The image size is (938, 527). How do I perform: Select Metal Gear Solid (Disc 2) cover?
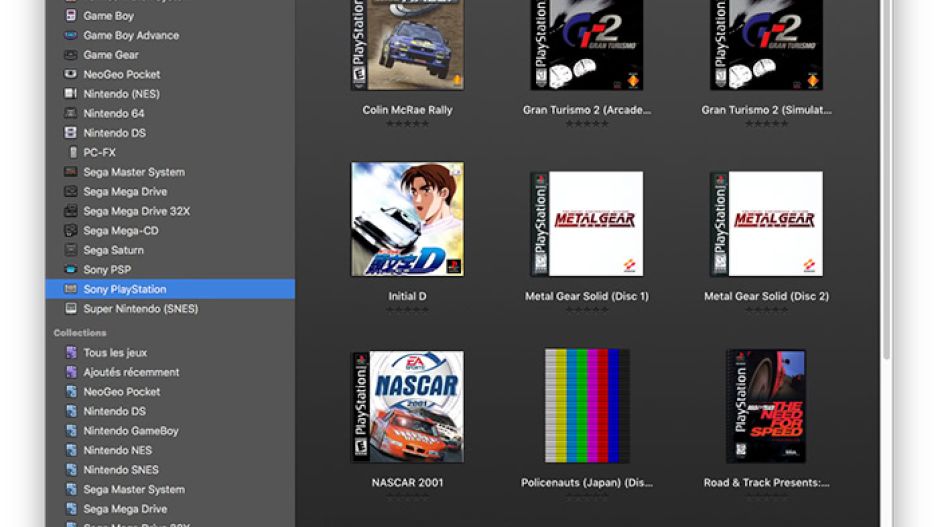click(x=766, y=224)
